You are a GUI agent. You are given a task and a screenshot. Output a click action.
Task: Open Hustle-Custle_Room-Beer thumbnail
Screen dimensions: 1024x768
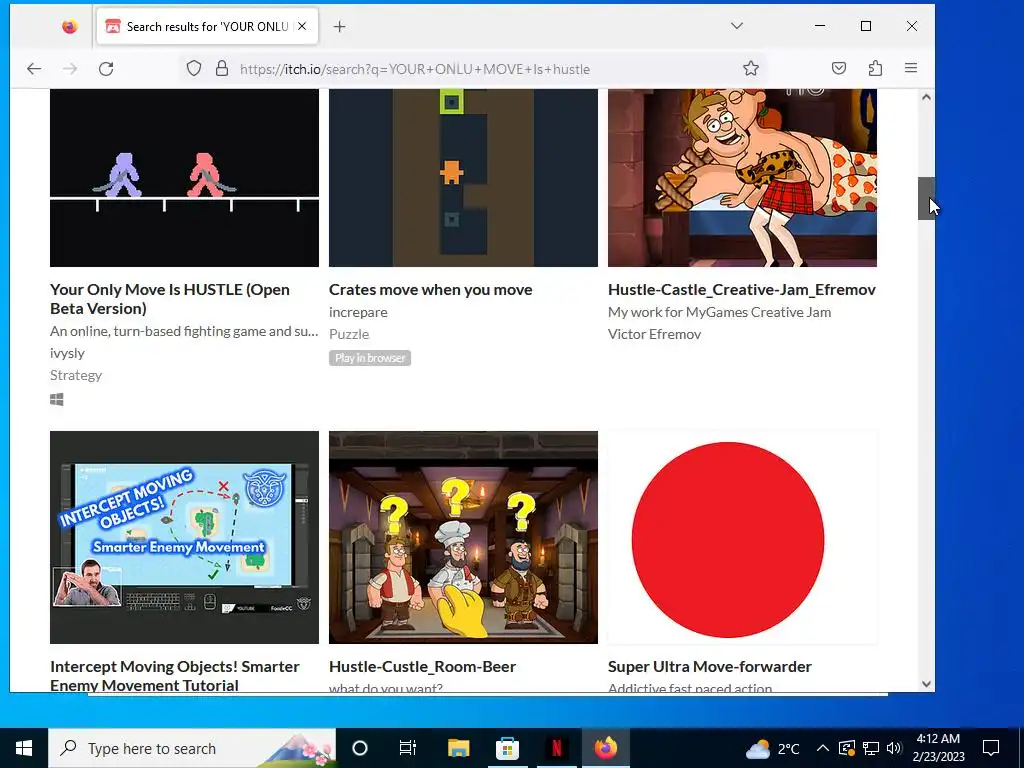point(463,537)
